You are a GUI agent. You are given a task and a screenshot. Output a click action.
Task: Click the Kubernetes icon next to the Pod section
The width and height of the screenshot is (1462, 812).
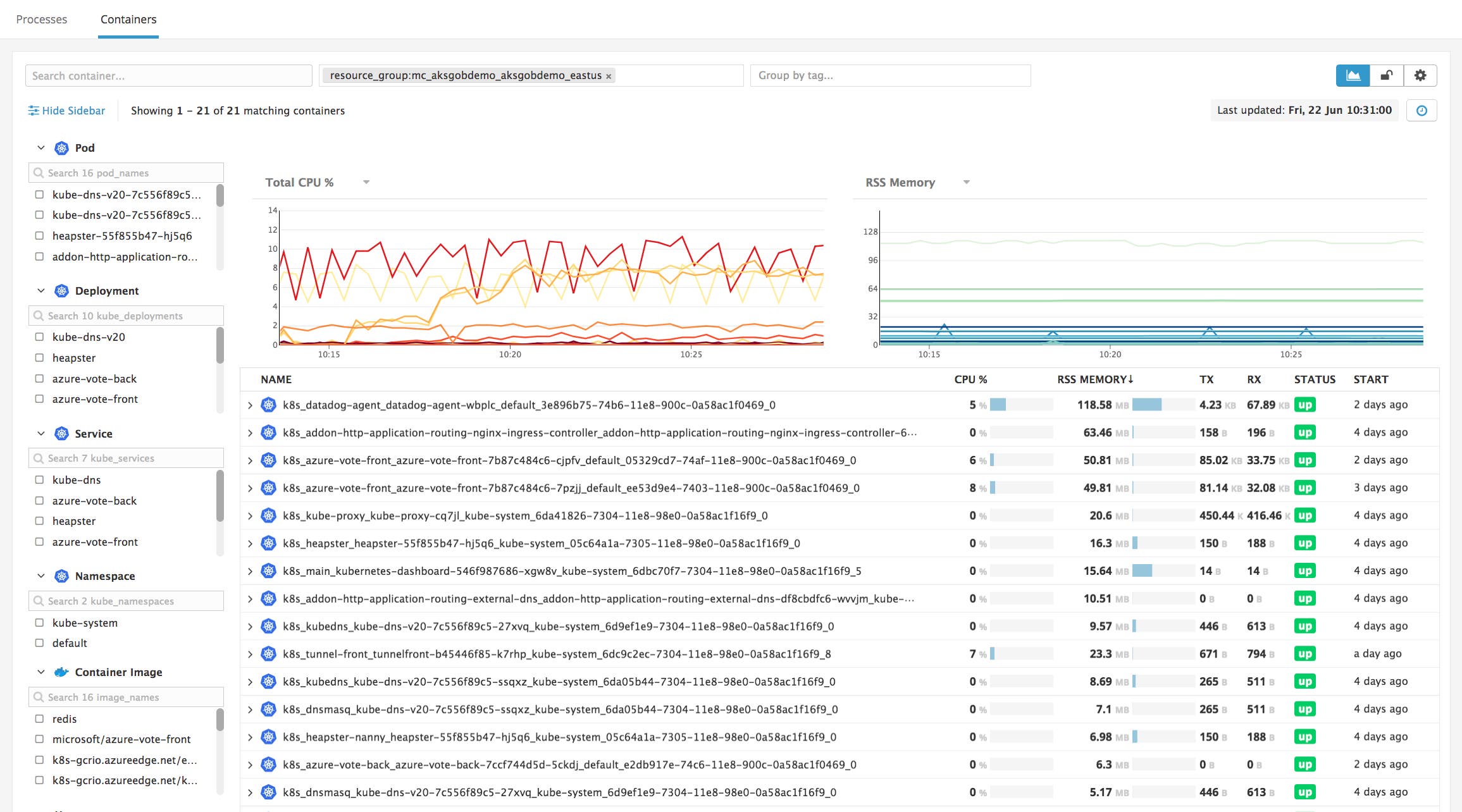pos(61,147)
